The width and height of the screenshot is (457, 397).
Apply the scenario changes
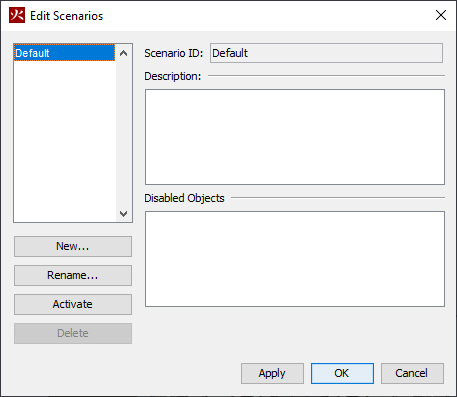(x=272, y=373)
